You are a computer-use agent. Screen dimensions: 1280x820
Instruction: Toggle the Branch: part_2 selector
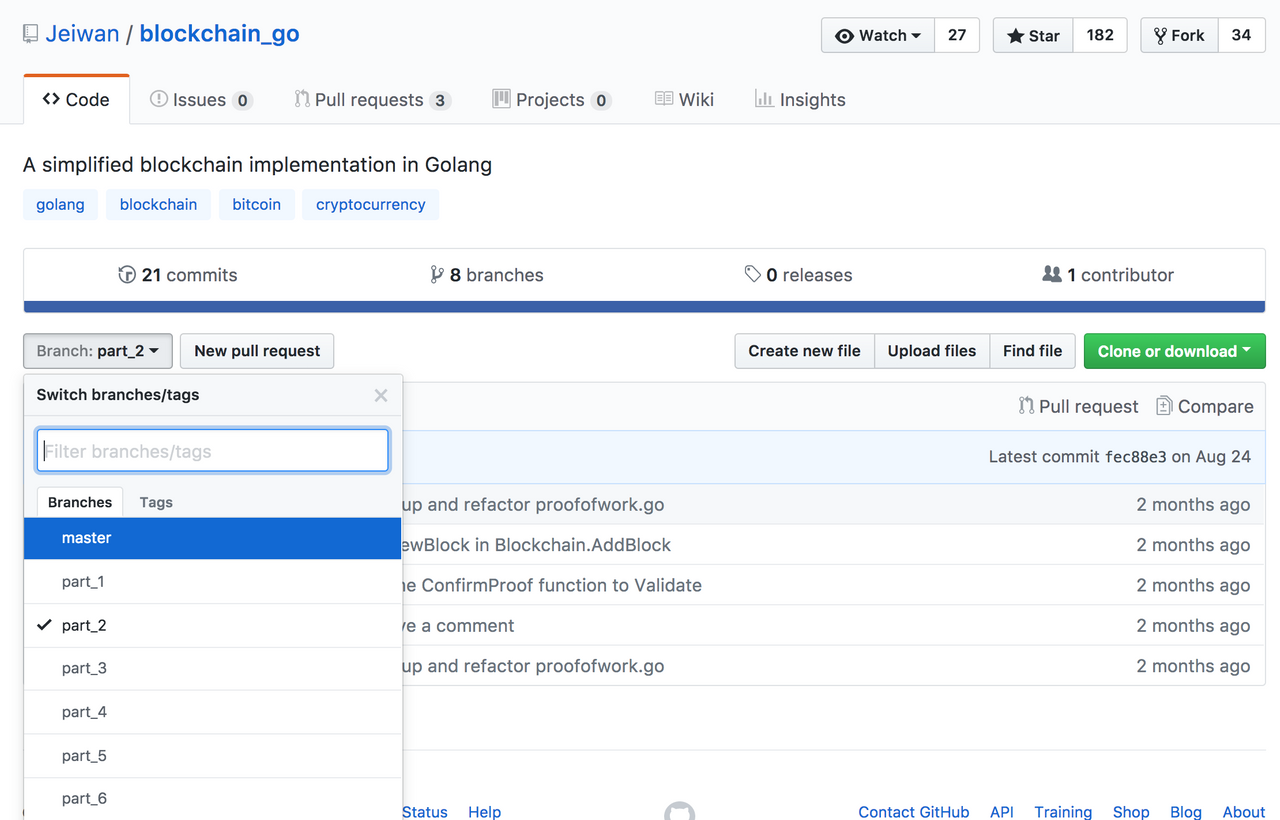coord(98,351)
